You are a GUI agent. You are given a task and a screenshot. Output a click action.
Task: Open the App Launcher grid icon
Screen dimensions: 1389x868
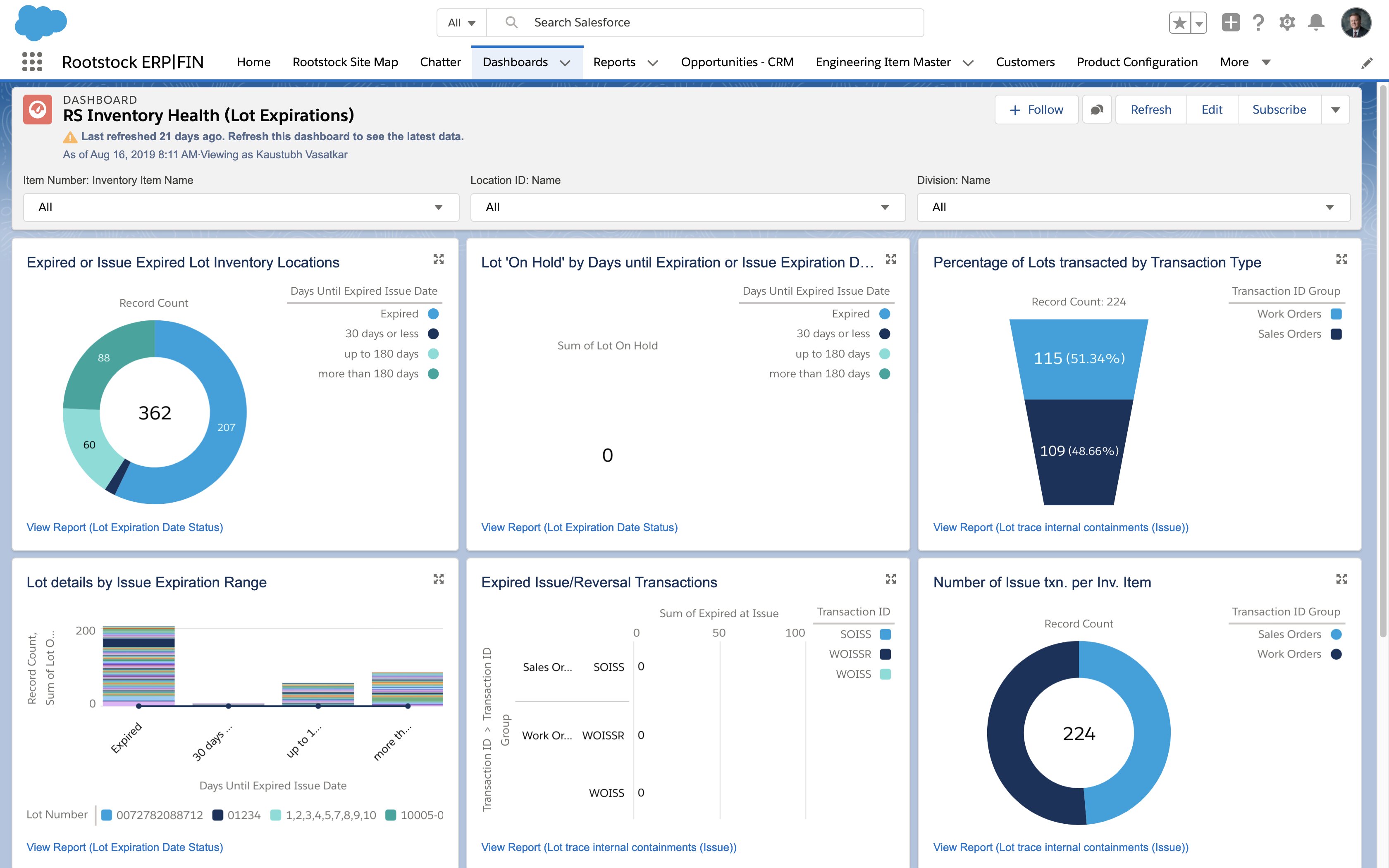[32, 62]
